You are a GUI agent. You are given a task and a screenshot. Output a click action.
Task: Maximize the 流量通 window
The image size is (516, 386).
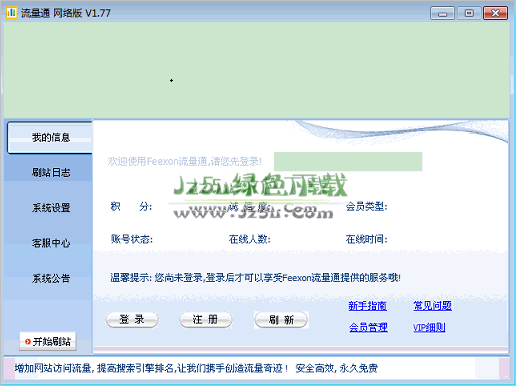click(469, 13)
